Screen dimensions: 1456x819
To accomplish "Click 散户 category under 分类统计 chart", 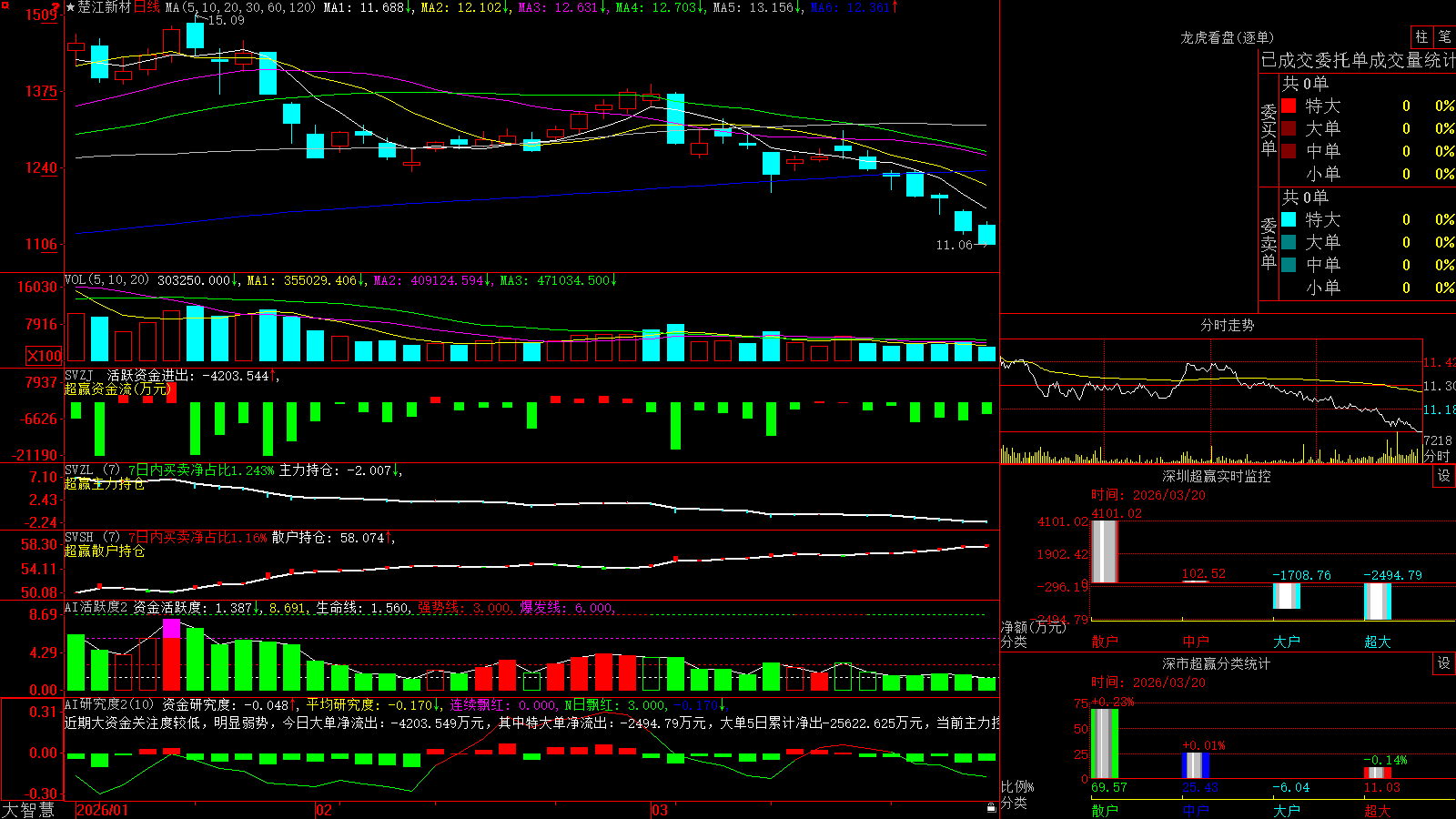I will tap(1105, 810).
